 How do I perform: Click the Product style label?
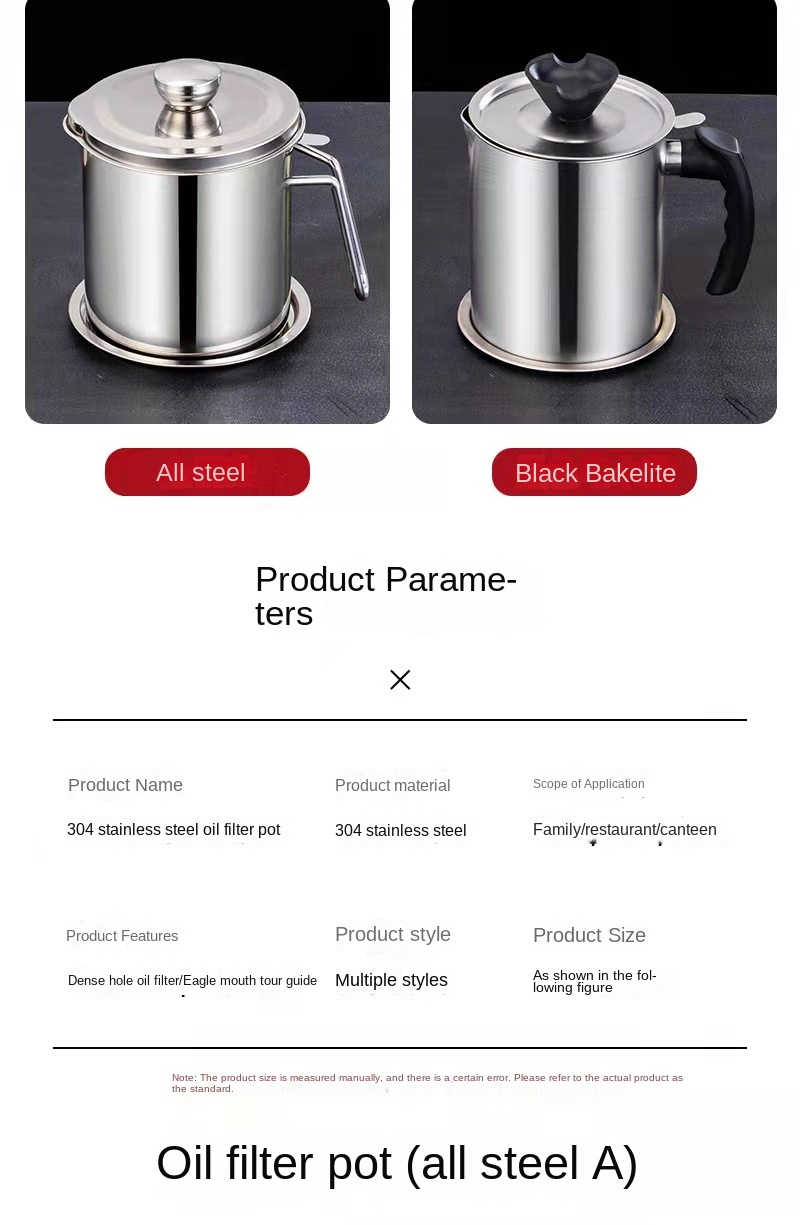(392, 934)
